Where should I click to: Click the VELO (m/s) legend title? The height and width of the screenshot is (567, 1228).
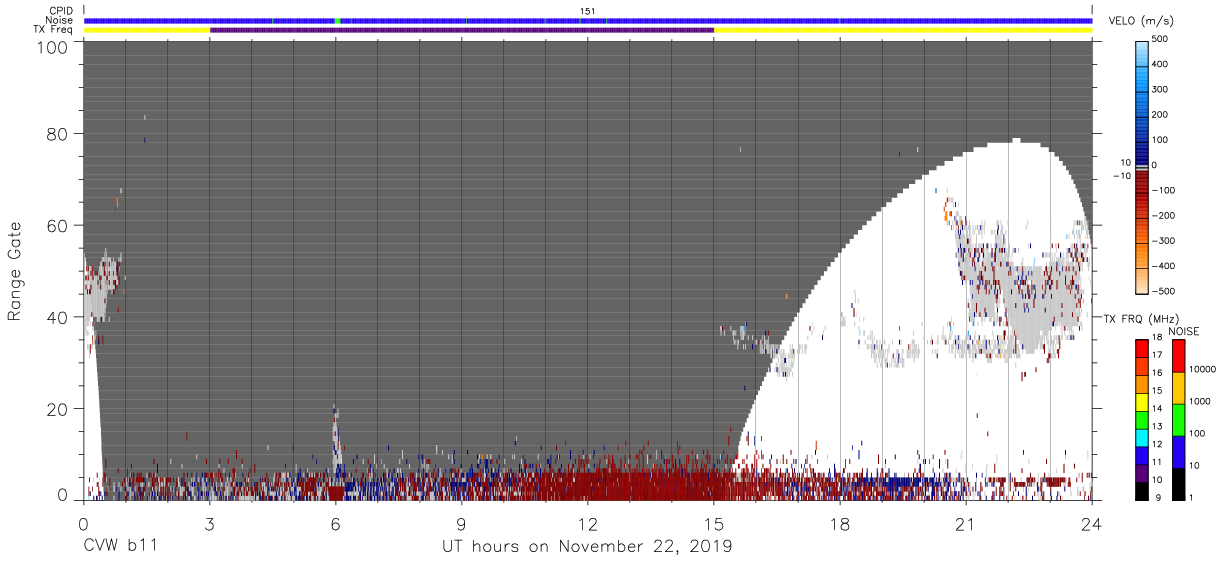point(1143,21)
